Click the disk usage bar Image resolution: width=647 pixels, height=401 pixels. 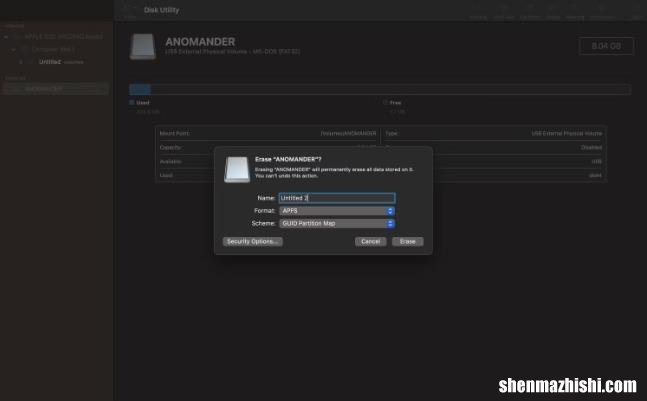(x=380, y=89)
